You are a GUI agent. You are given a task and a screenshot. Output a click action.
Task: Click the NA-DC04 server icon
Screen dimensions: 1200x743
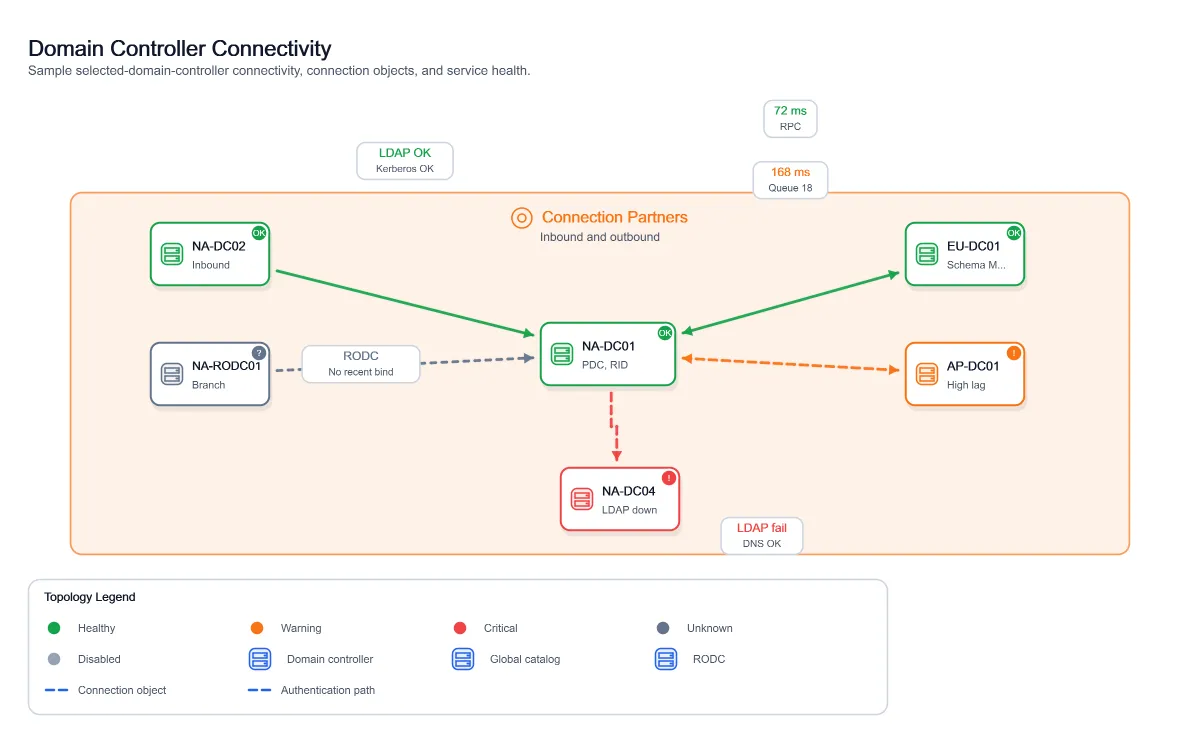581,499
